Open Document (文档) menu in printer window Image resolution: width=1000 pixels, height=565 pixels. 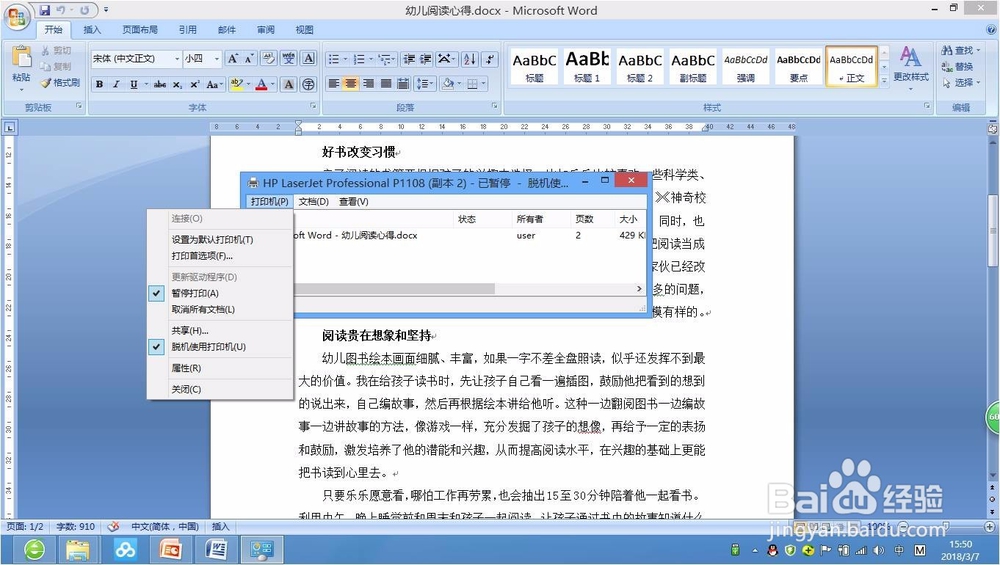point(314,202)
